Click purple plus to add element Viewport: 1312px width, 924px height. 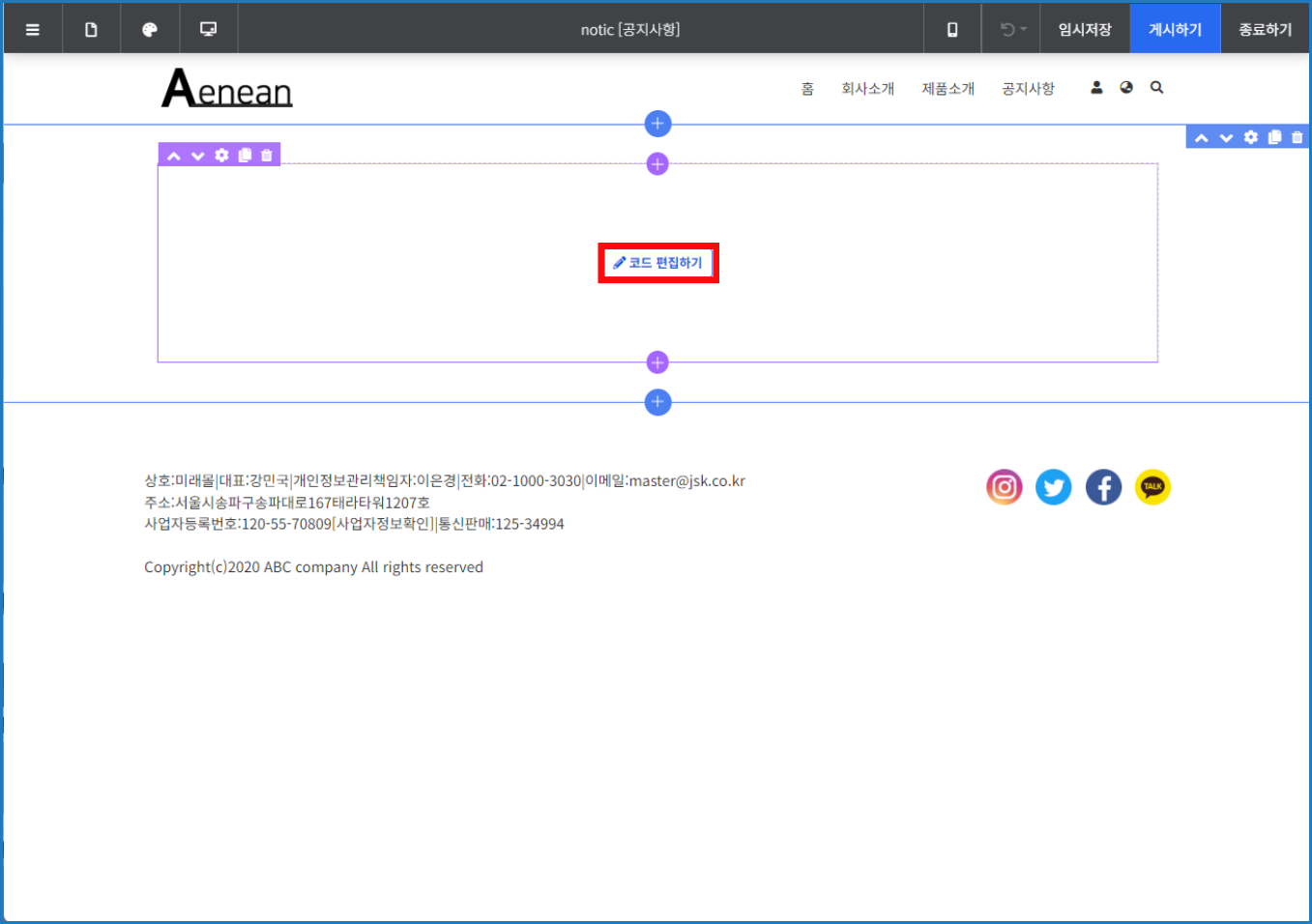point(657,164)
